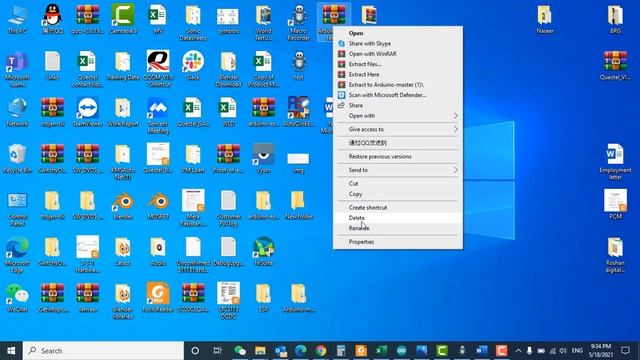
Task: Select the Network desktop icon
Action: coord(17,112)
